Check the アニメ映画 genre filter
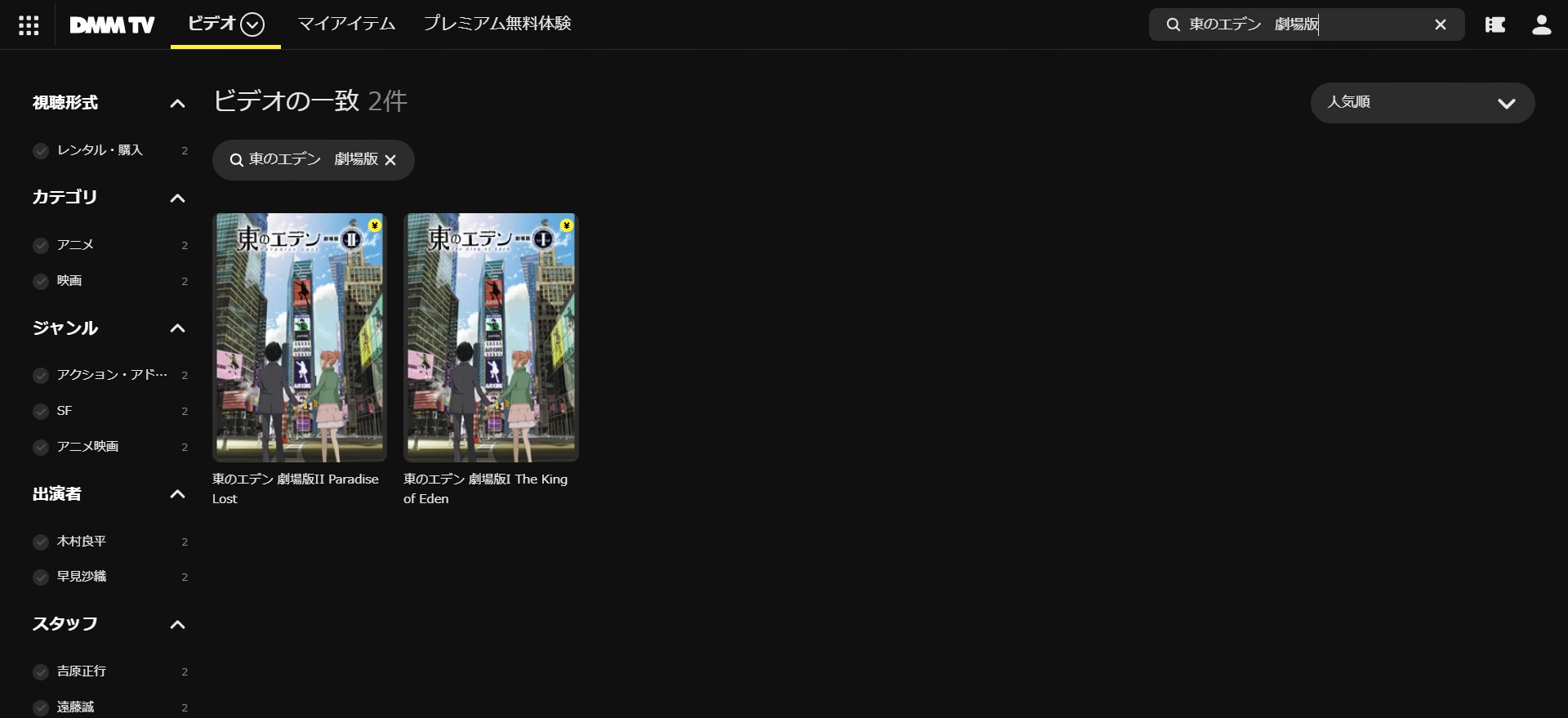The width and height of the screenshot is (1568, 718). pyautogui.click(x=41, y=448)
